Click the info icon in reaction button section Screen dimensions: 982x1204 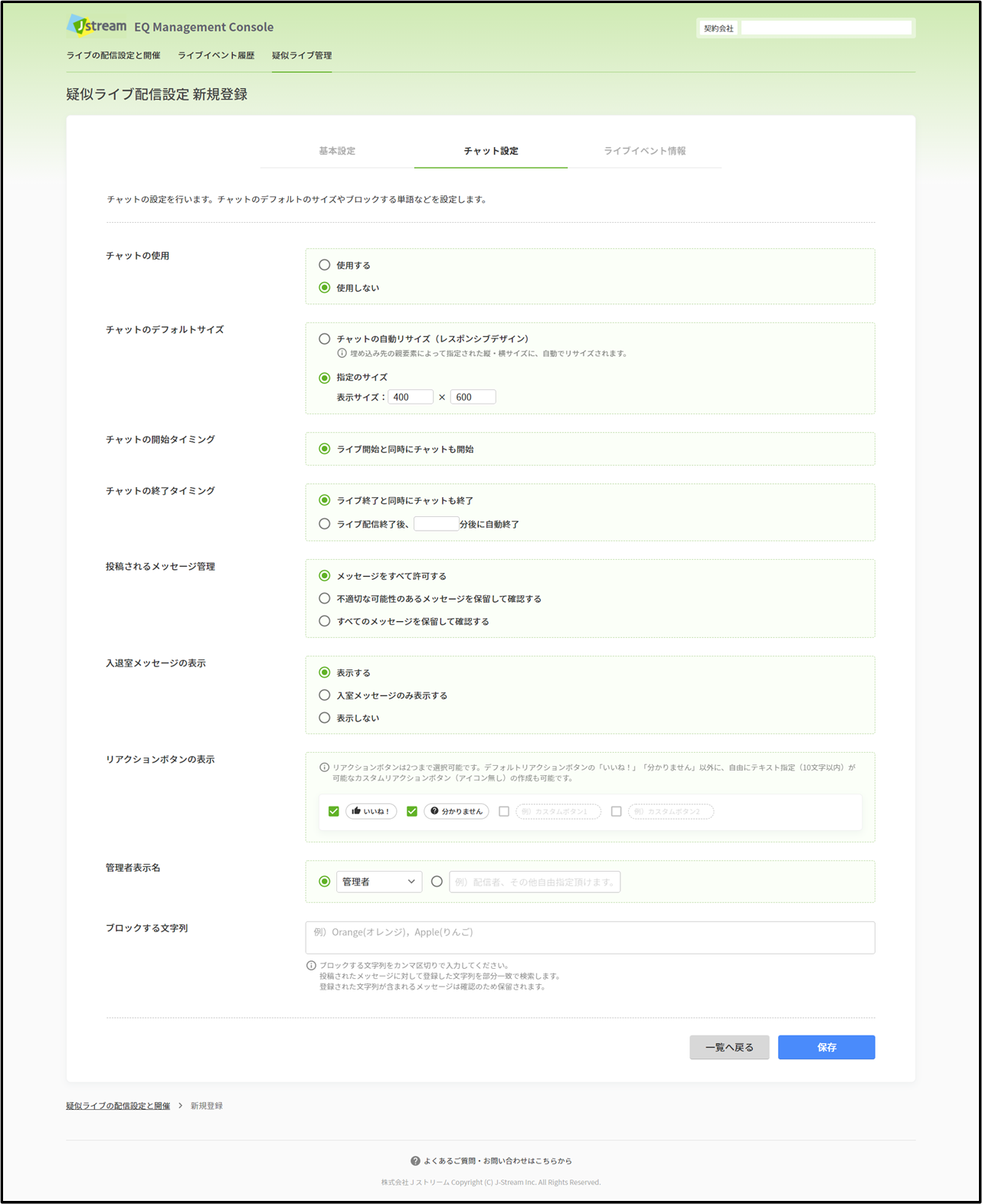324,767
